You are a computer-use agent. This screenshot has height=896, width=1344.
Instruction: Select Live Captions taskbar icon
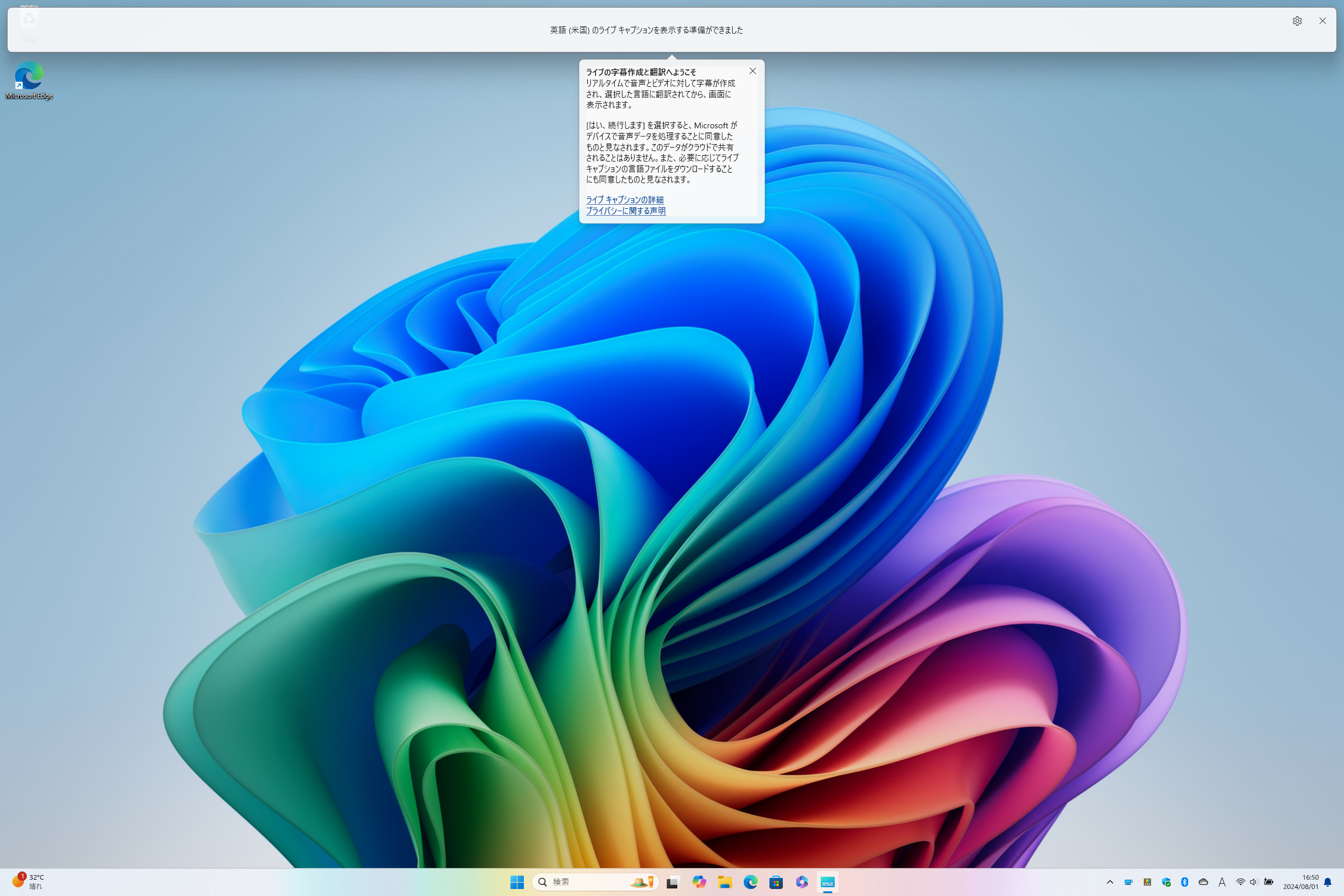[x=827, y=882]
